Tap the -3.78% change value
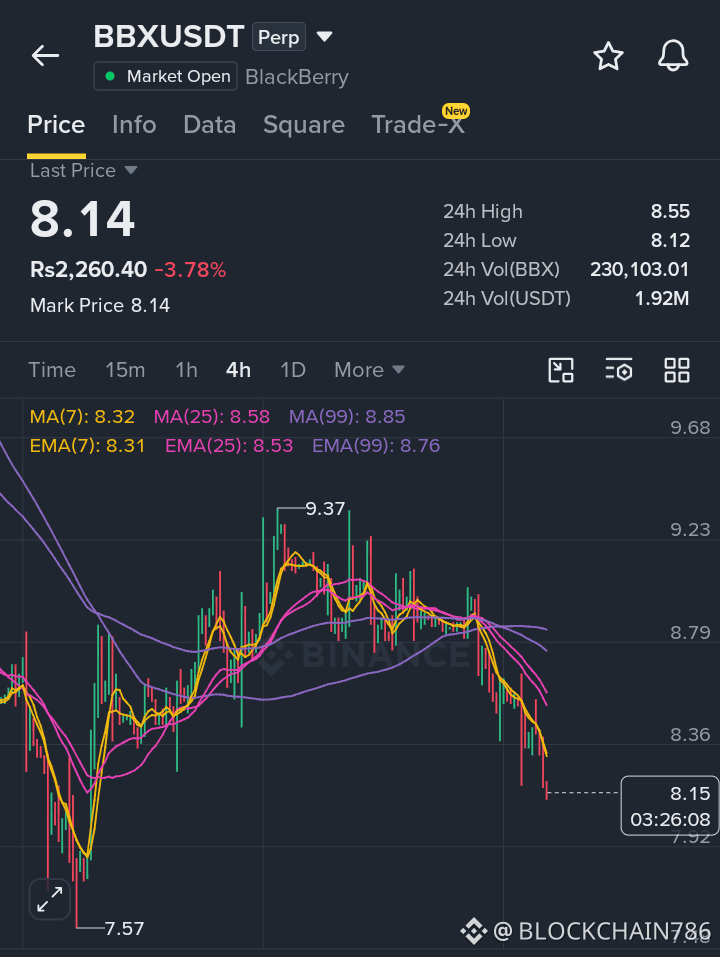The width and height of the screenshot is (720, 957). 190,270
